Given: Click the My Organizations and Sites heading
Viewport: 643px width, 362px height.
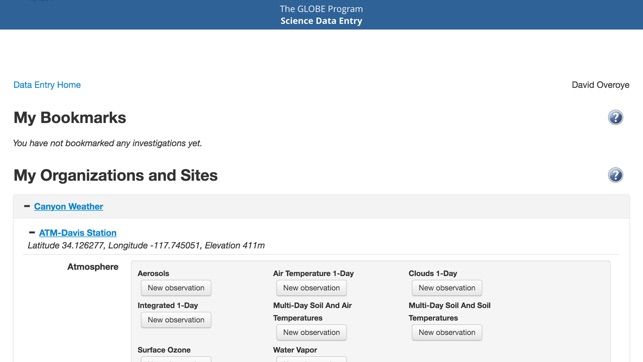Looking at the screenshot, I should pos(116,175).
